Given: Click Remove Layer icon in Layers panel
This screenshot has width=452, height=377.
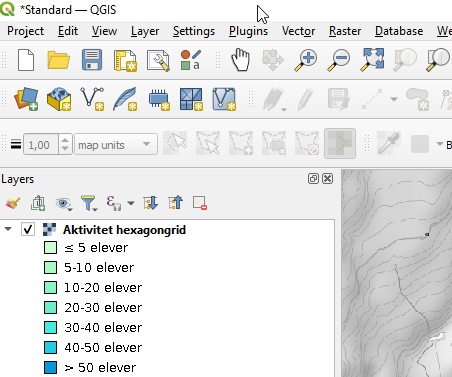Looking at the screenshot, I should pos(200,203).
